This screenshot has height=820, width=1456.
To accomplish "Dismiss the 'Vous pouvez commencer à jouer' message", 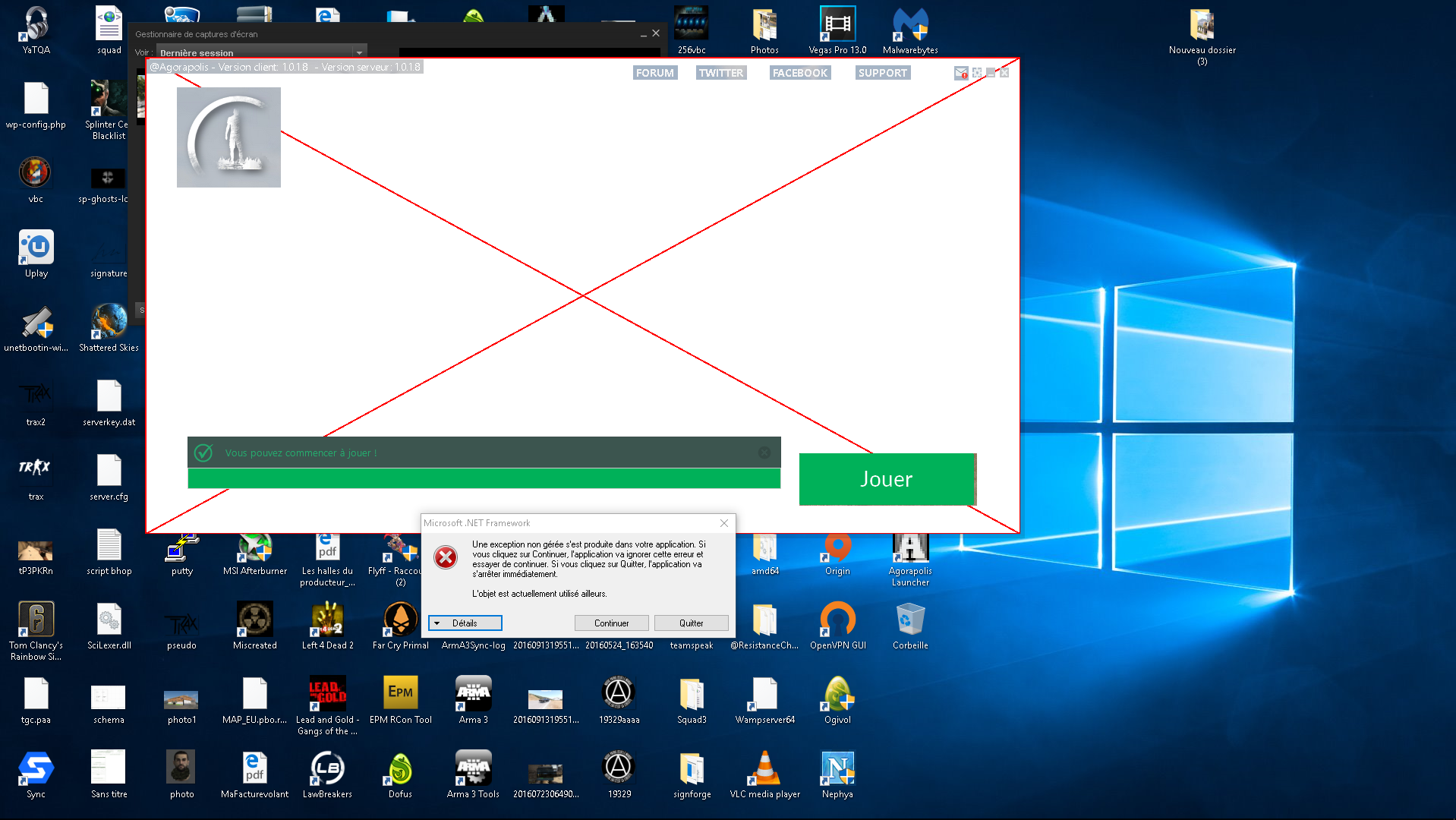I will (764, 453).
